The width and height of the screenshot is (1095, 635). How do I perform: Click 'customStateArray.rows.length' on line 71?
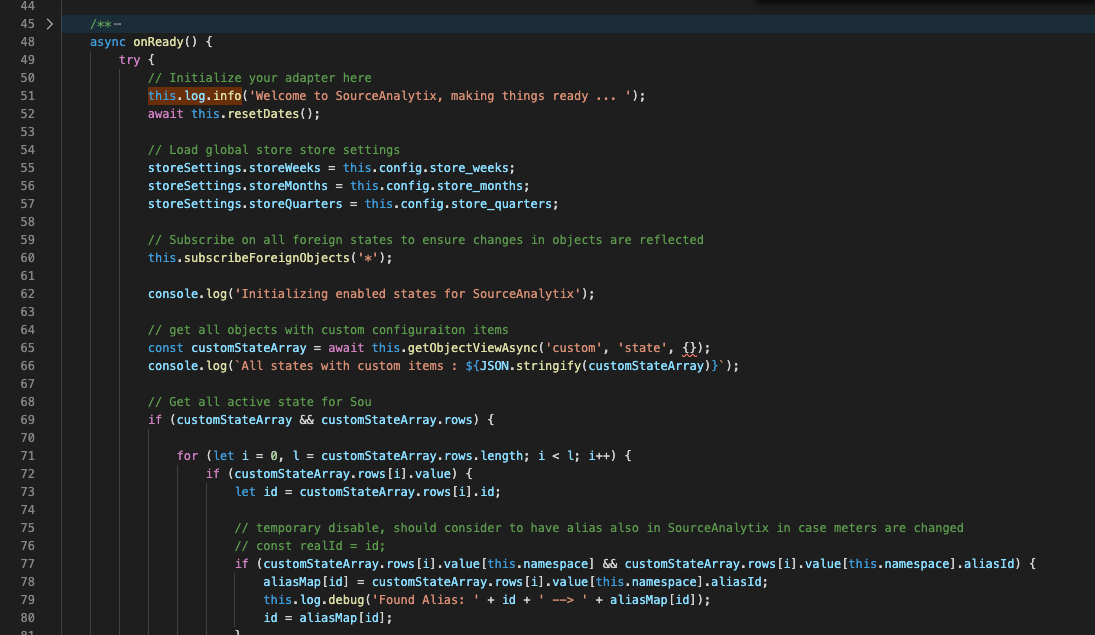[422, 456]
